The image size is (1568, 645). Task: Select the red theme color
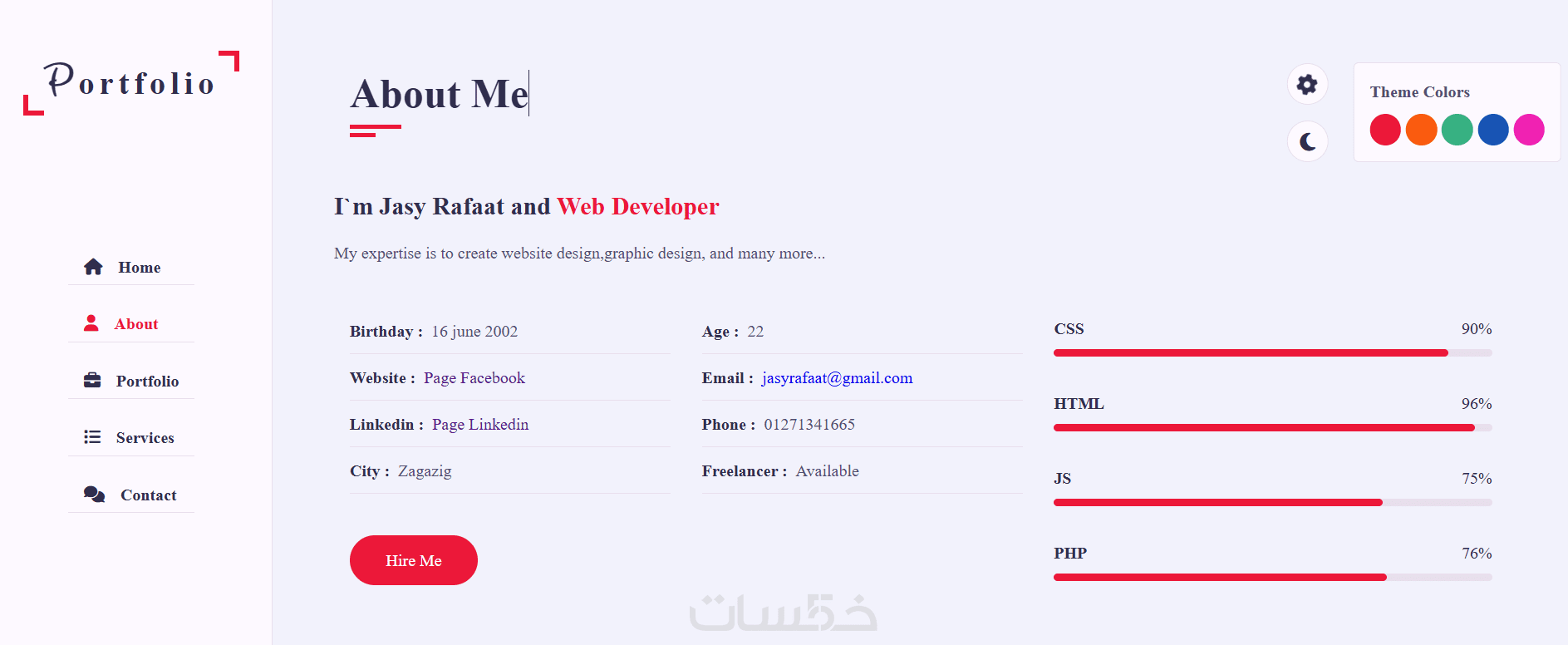1385,130
